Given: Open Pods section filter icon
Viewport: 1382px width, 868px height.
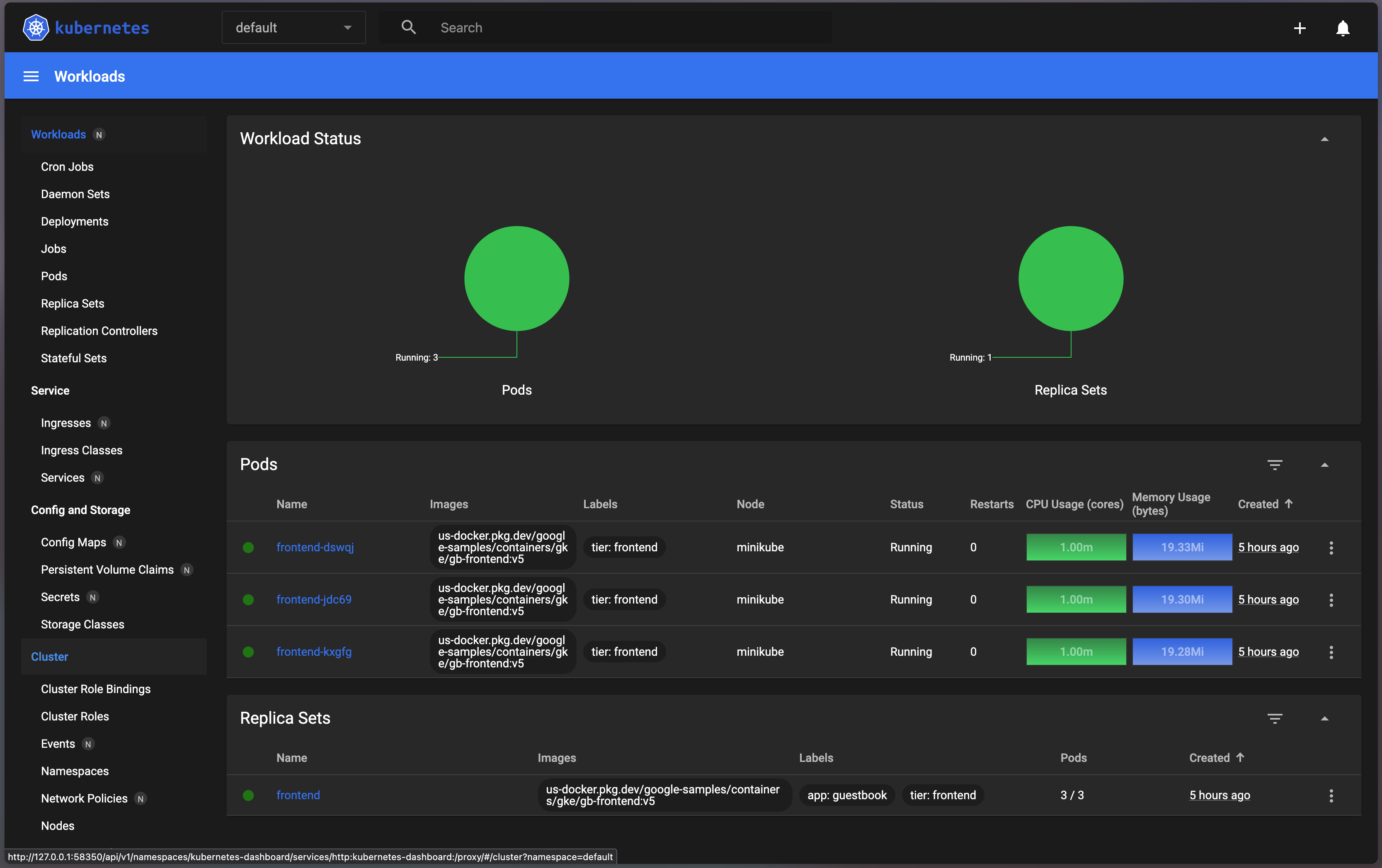Looking at the screenshot, I should [1275, 465].
